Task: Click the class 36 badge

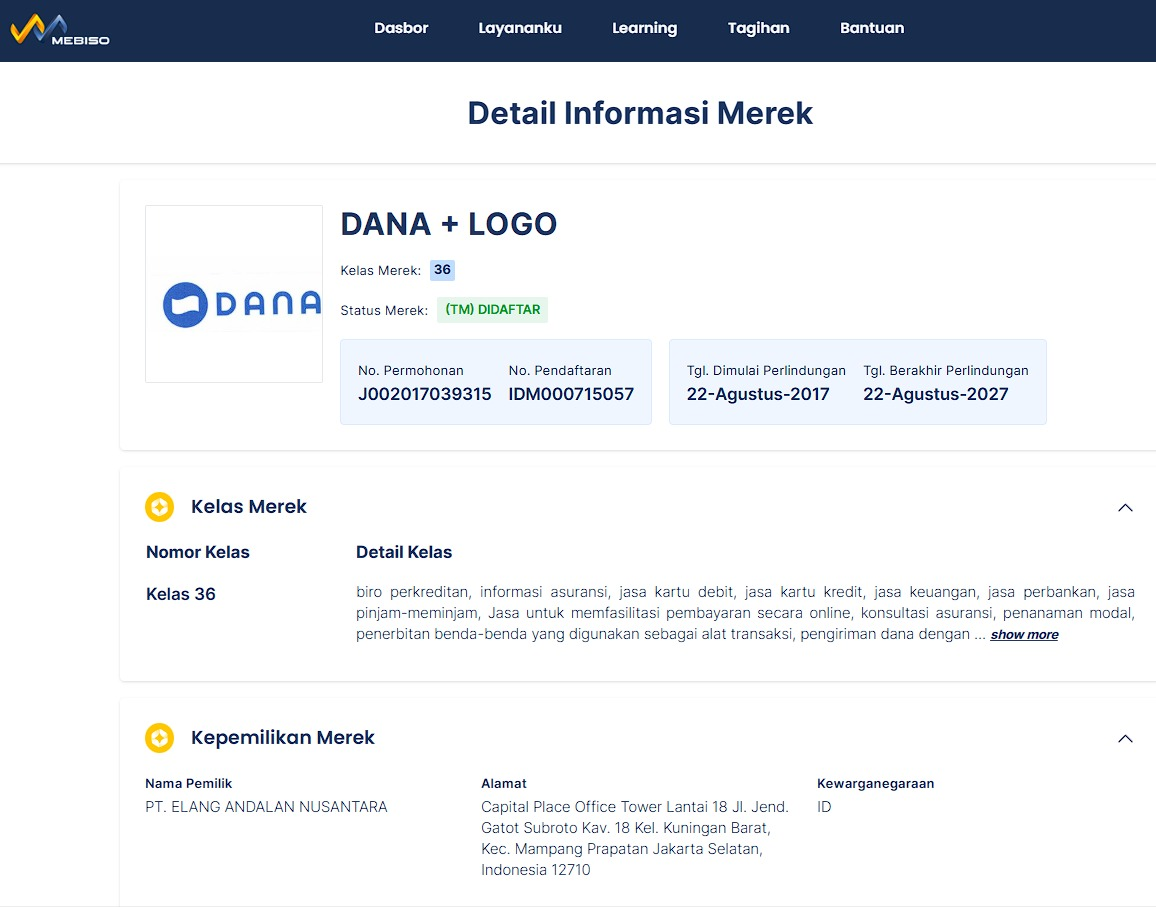Action: click(x=442, y=270)
